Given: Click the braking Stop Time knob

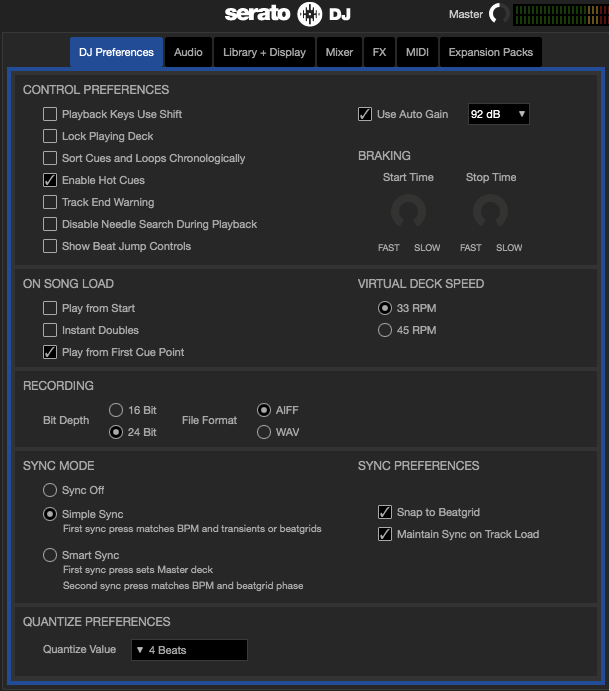Looking at the screenshot, I should click(490, 211).
